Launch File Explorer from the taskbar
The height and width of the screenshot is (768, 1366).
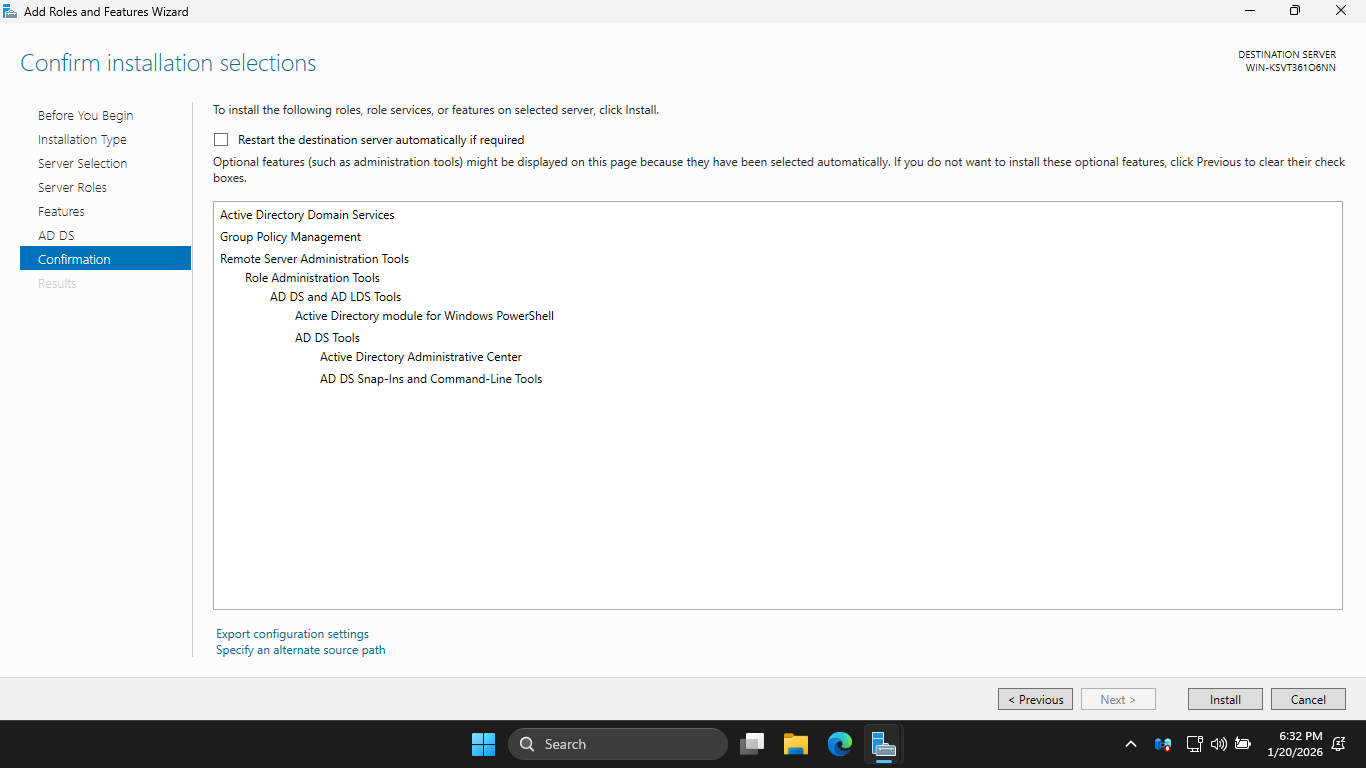[x=795, y=744]
